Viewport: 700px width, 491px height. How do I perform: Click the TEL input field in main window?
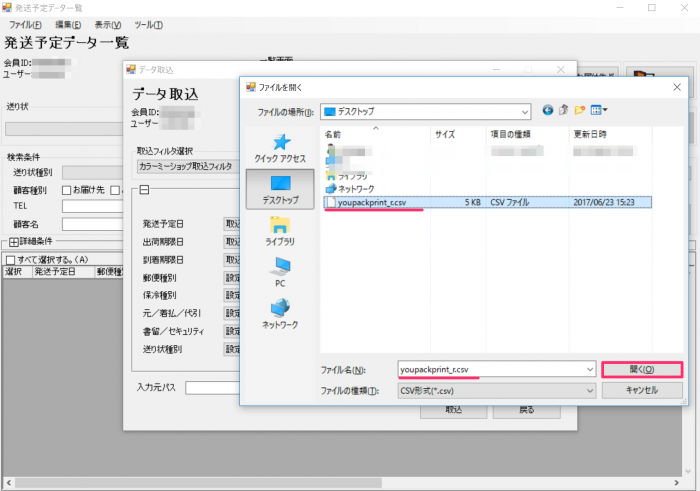pyautogui.click(x=92, y=206)
